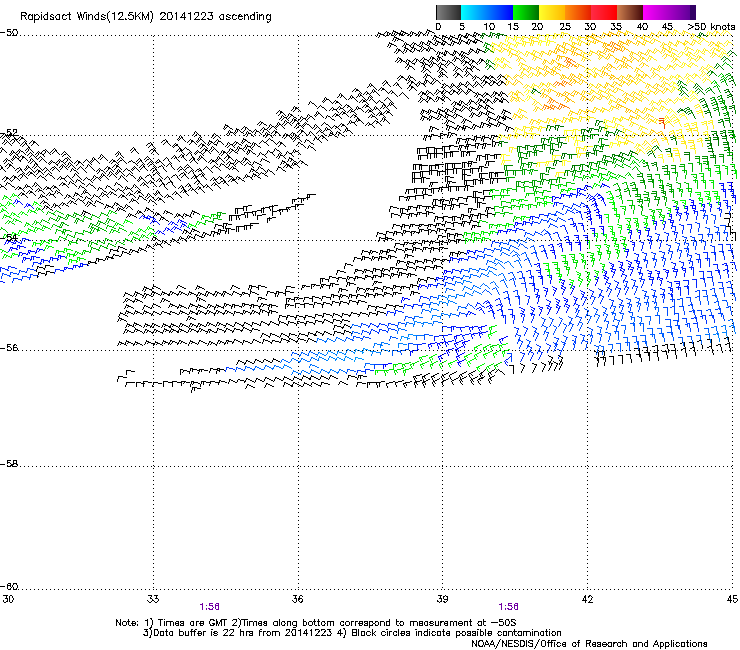Screen dimensions: 740x650
Task: Click the legend label '25'
Action: point(565,26)
